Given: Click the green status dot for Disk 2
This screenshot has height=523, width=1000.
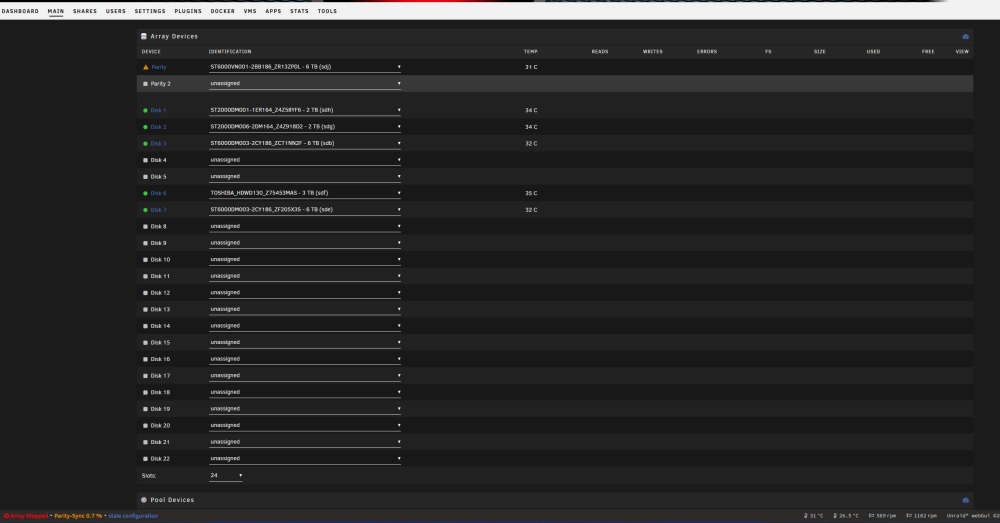Looking at the screenshot, I should tap(145, 127).
